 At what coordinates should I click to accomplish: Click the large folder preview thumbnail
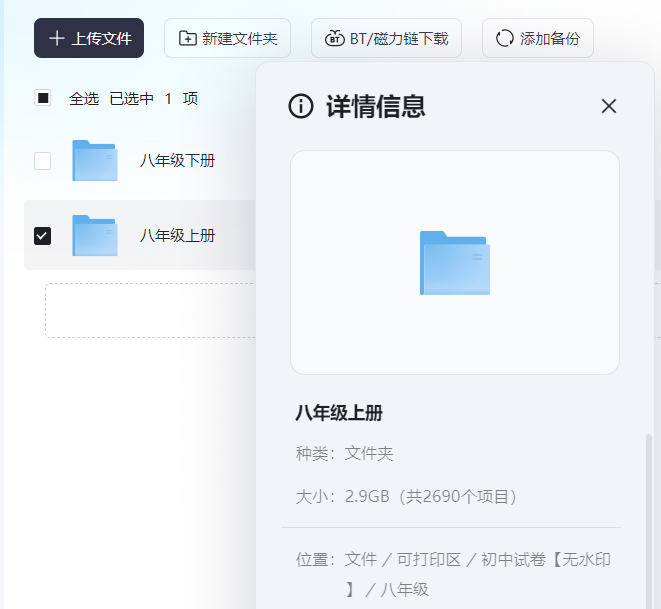[x=455, y=263]
